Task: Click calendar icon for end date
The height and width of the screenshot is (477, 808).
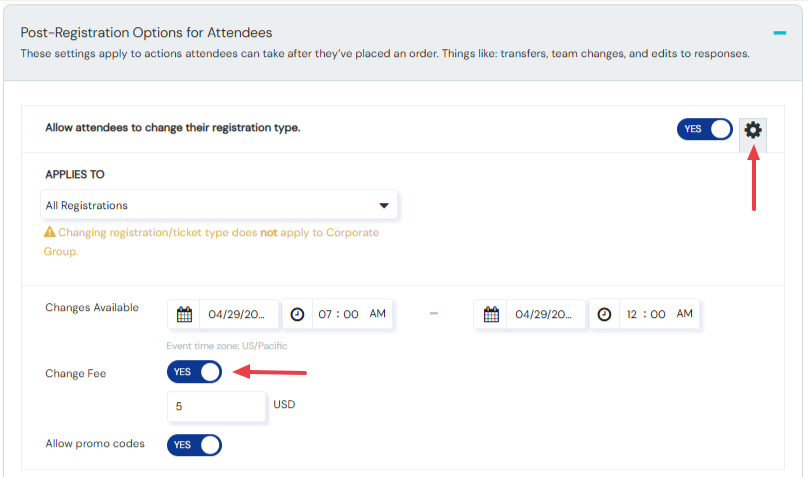Action: (491, 314)
